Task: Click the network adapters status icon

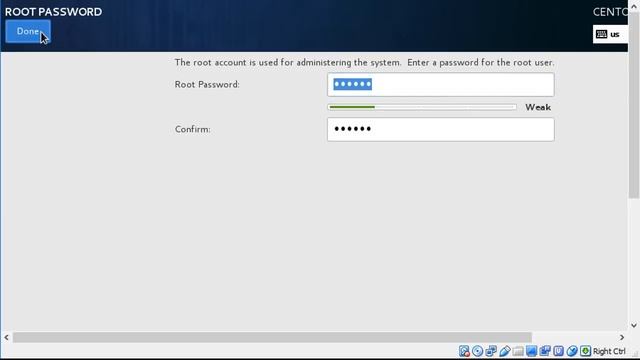Action: (x=491, y=351)
